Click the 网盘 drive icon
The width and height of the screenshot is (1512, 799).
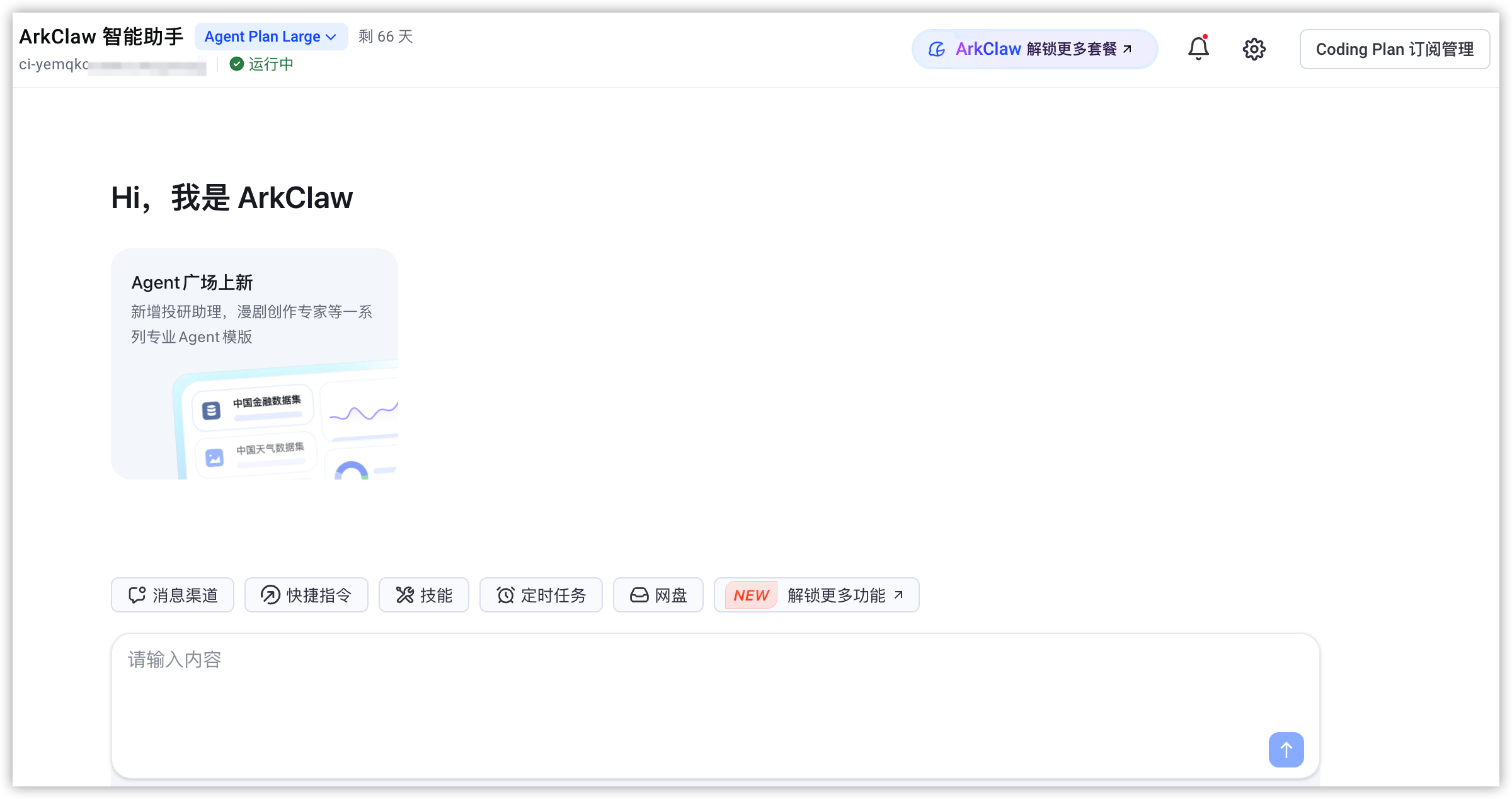[x=639, y=595]
